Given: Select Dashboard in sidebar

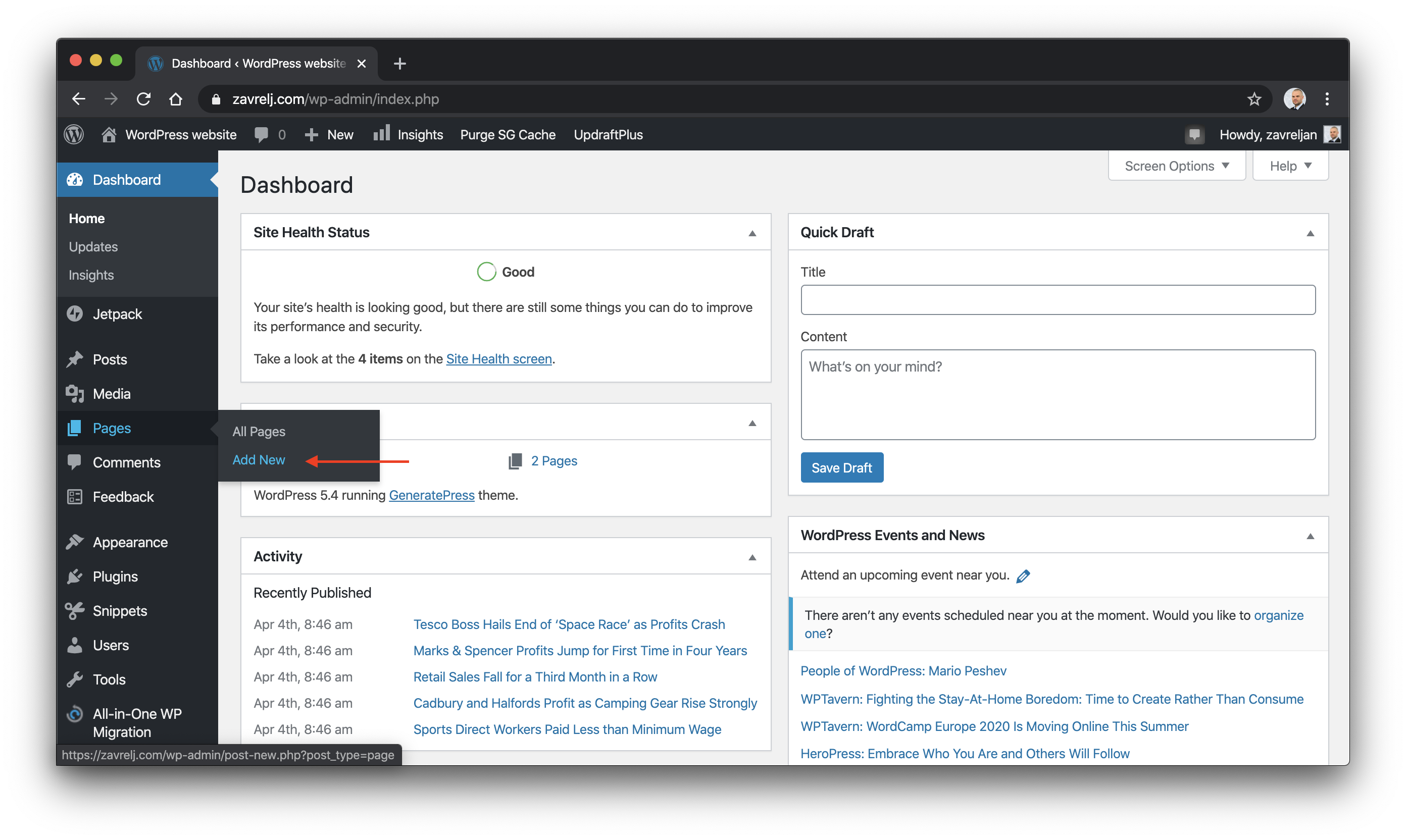Looking at the screenshot, I should click(137, 179).
